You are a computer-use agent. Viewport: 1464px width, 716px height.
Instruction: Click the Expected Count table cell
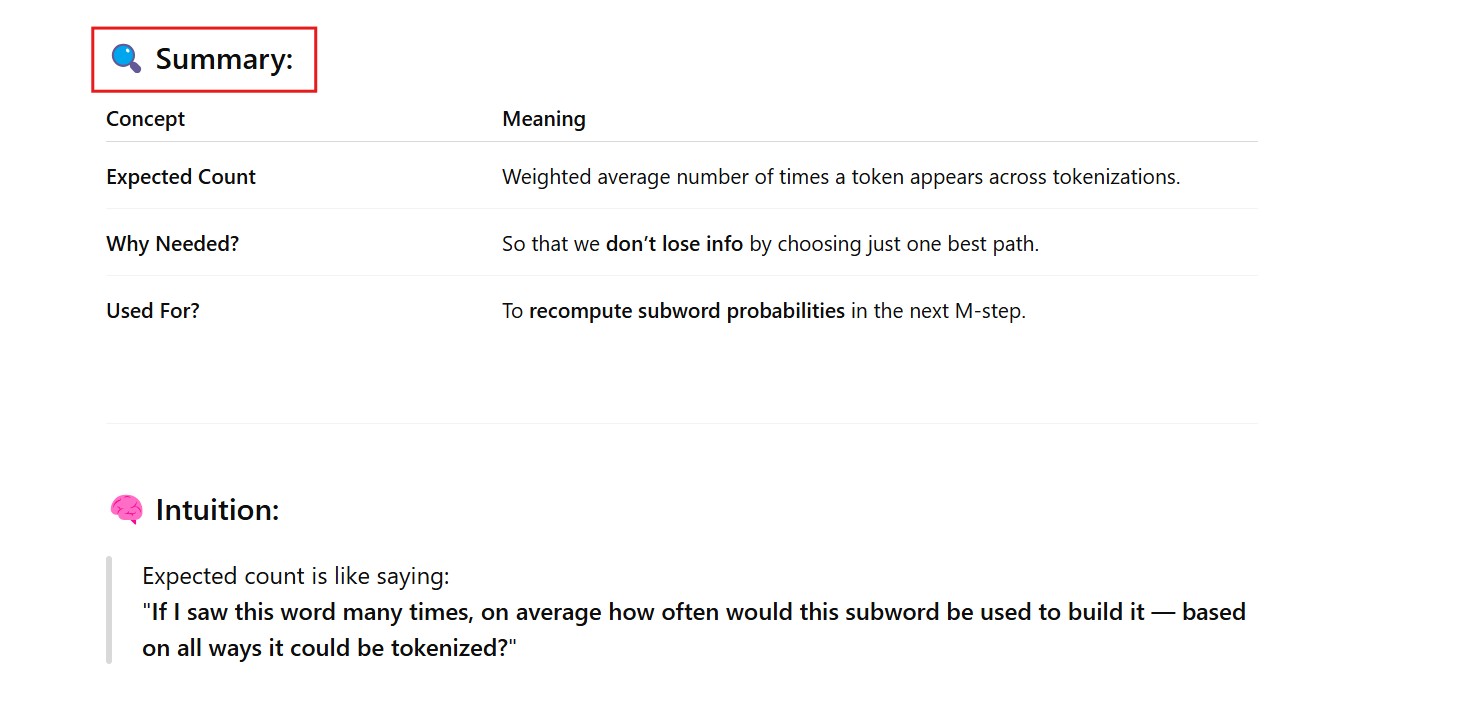pyautogui.click(x=181, y=177)
